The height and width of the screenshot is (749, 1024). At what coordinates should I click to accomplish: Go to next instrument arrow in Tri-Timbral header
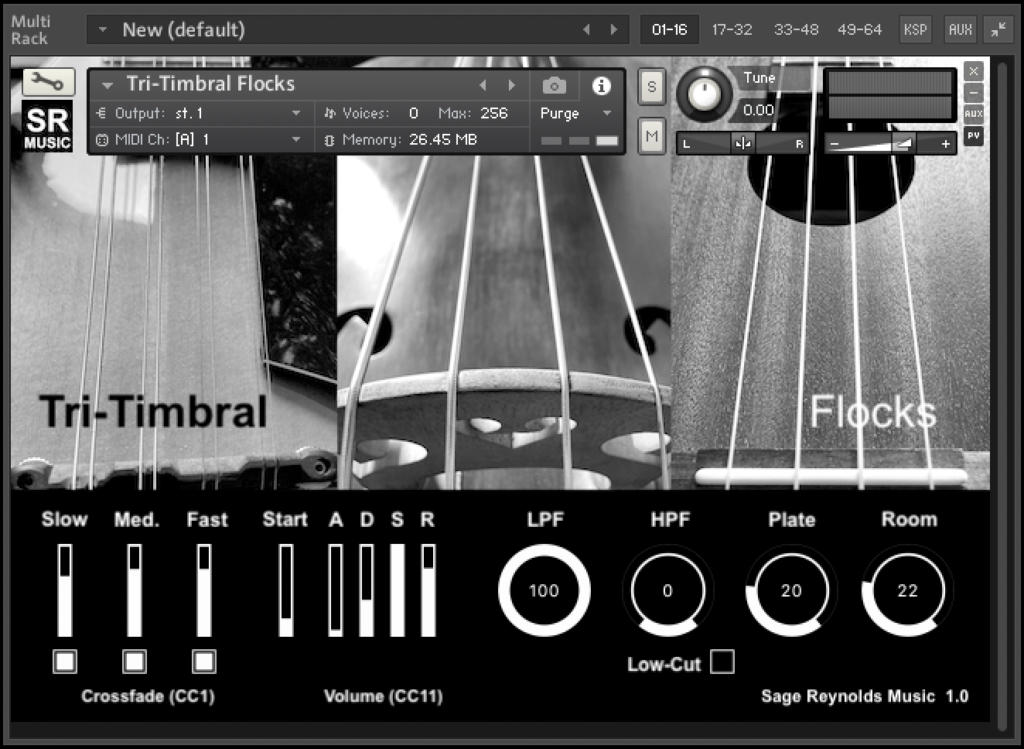pyautogui.click(x=511, y=85)
